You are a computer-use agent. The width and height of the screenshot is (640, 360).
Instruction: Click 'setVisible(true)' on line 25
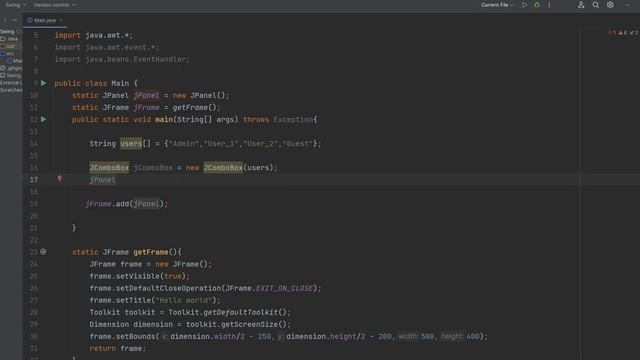pos(151,276)
